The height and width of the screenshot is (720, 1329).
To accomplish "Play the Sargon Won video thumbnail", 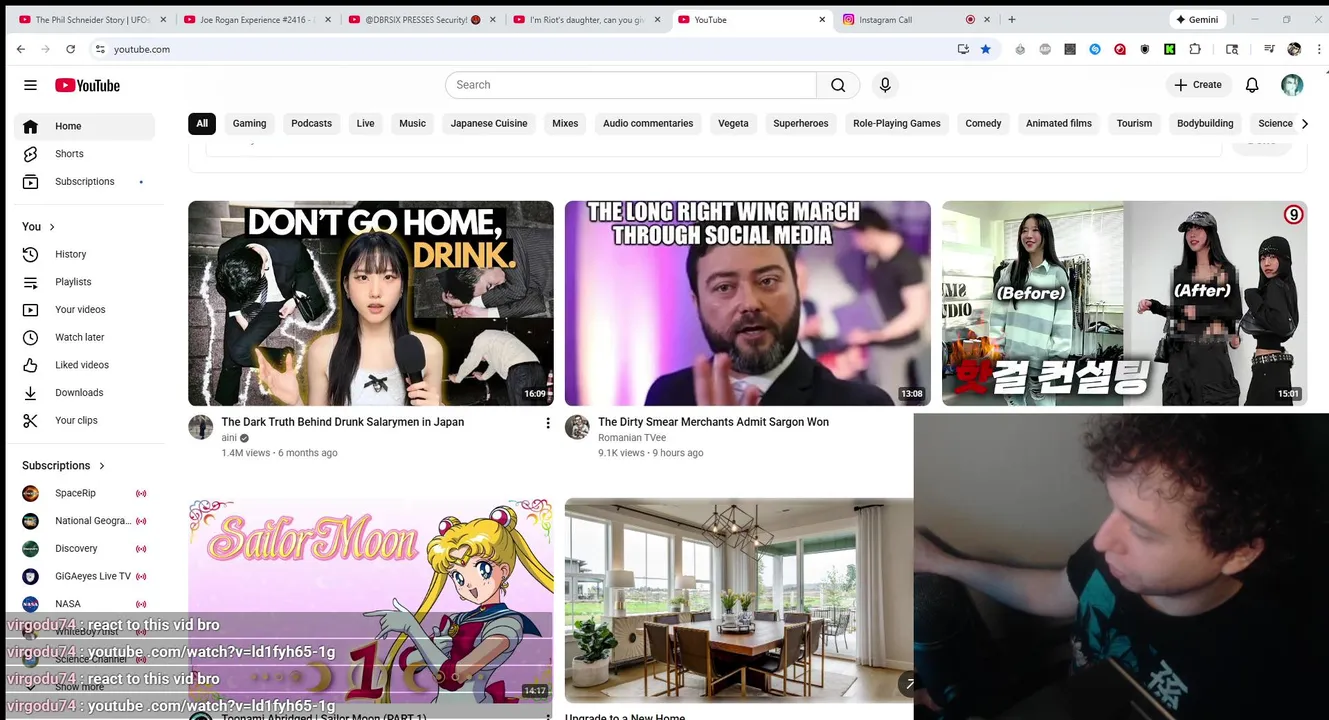I will click(747, 303).
